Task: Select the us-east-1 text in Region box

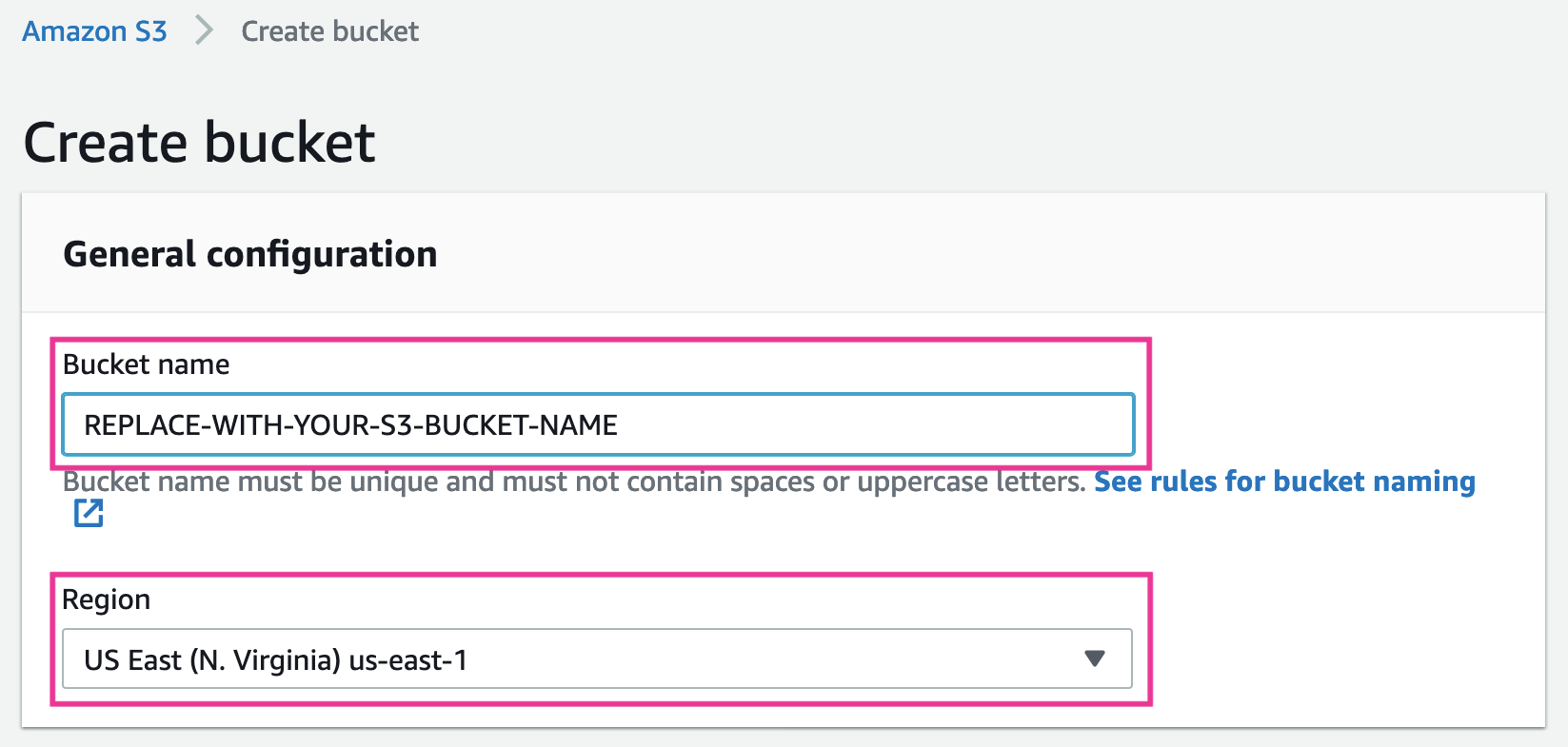Action: tap(407, 659)
